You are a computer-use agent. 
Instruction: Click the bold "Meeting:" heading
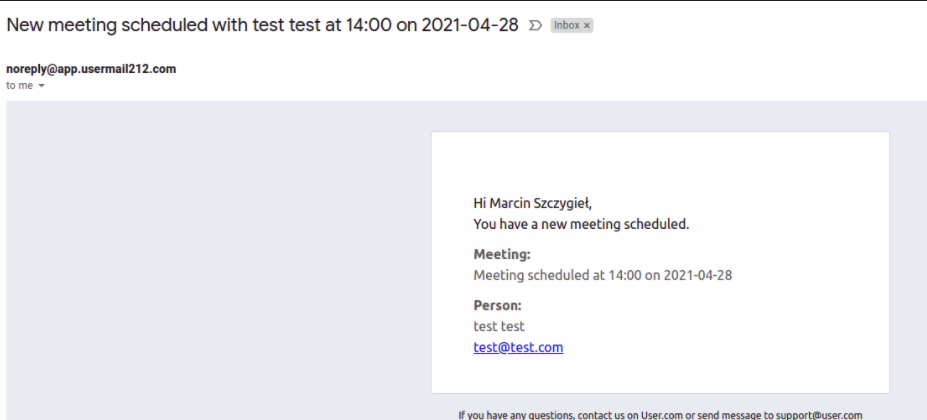click(x=503, y=254)
